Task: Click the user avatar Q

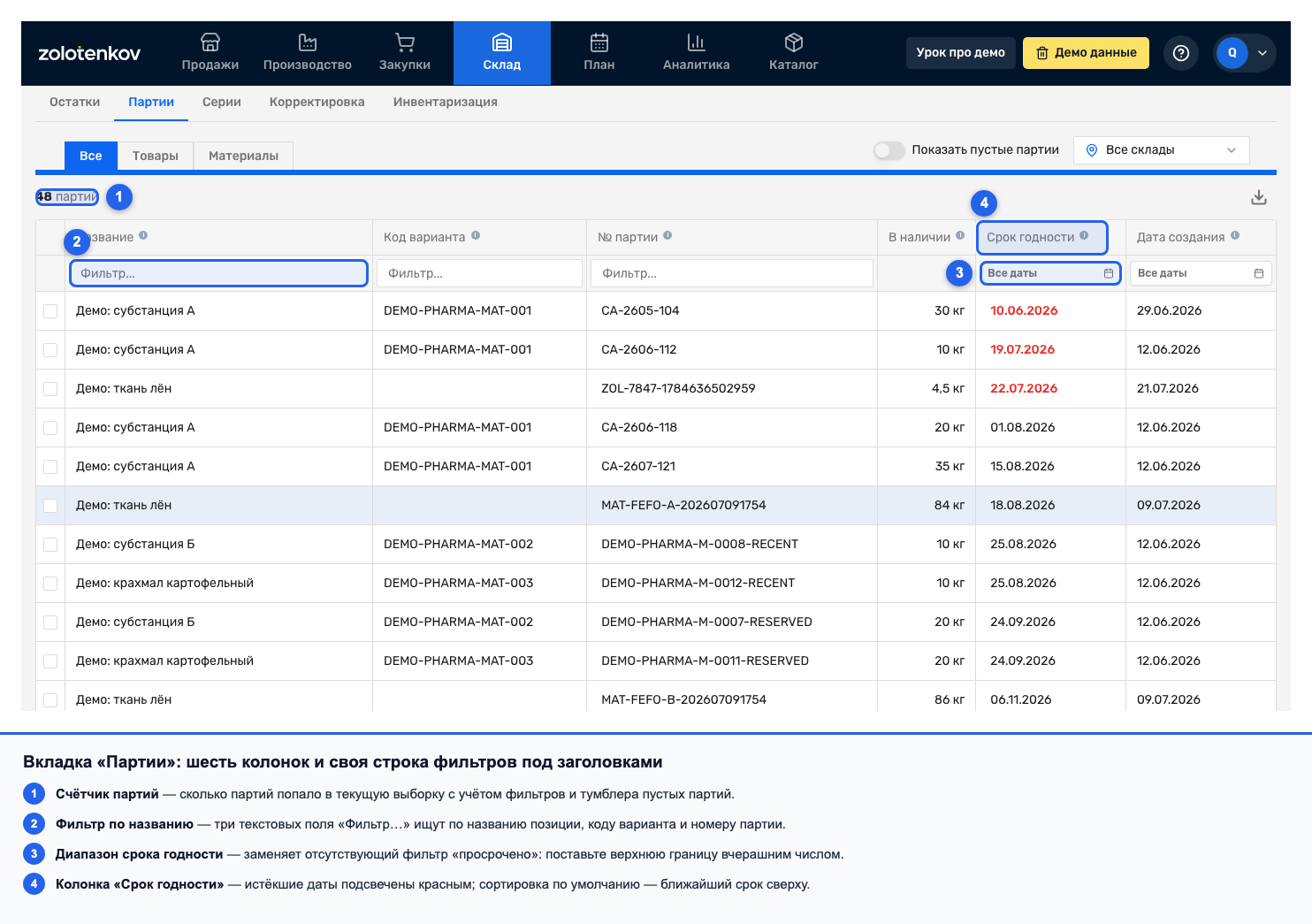Action: tap(1232, 53)
